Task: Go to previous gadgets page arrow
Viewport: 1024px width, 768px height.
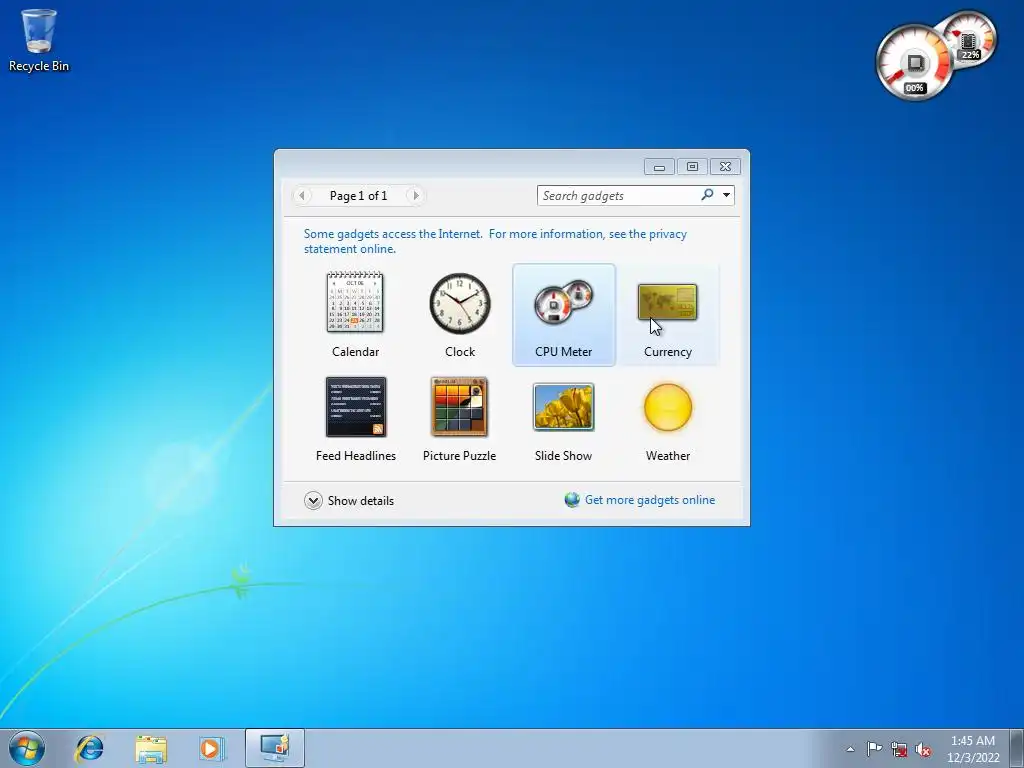Action: pos(302,195)
